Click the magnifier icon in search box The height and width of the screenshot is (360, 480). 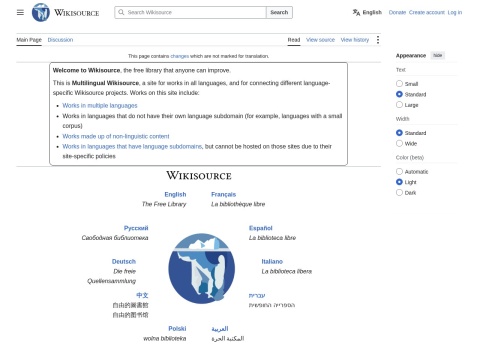pyautogui.click(x=121, y=12)
